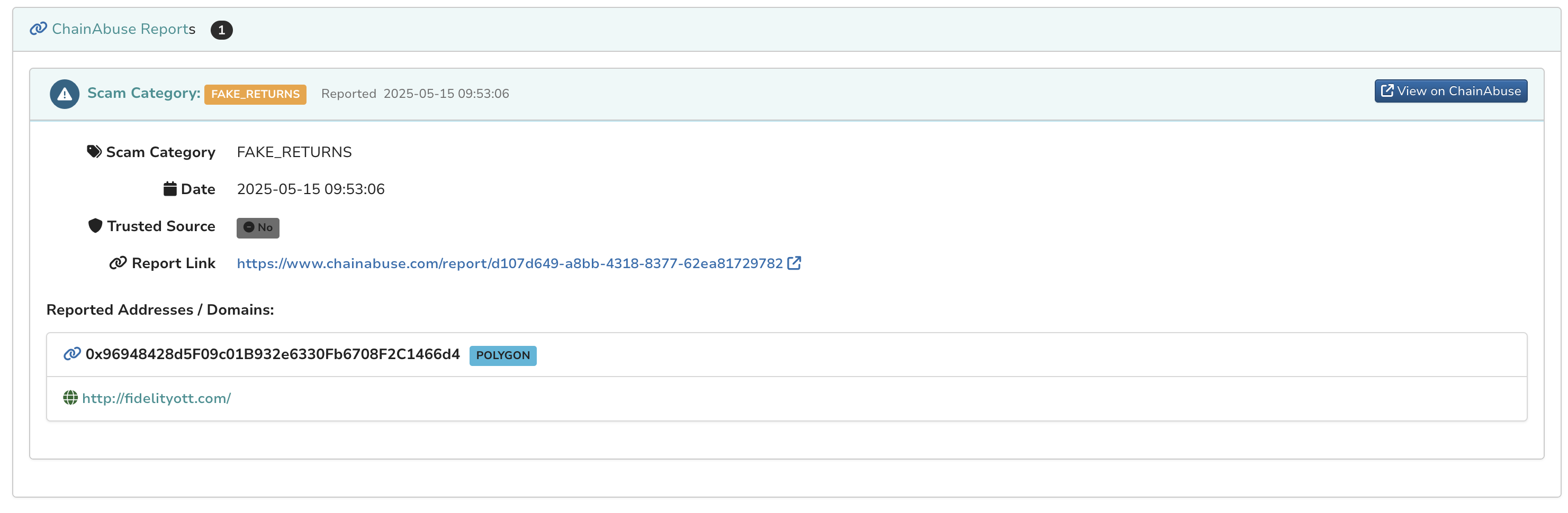This screenshot has width=1568, height=513.
Task: Click the chain icon beside the 0x96948 address
Action: point(73,354)
